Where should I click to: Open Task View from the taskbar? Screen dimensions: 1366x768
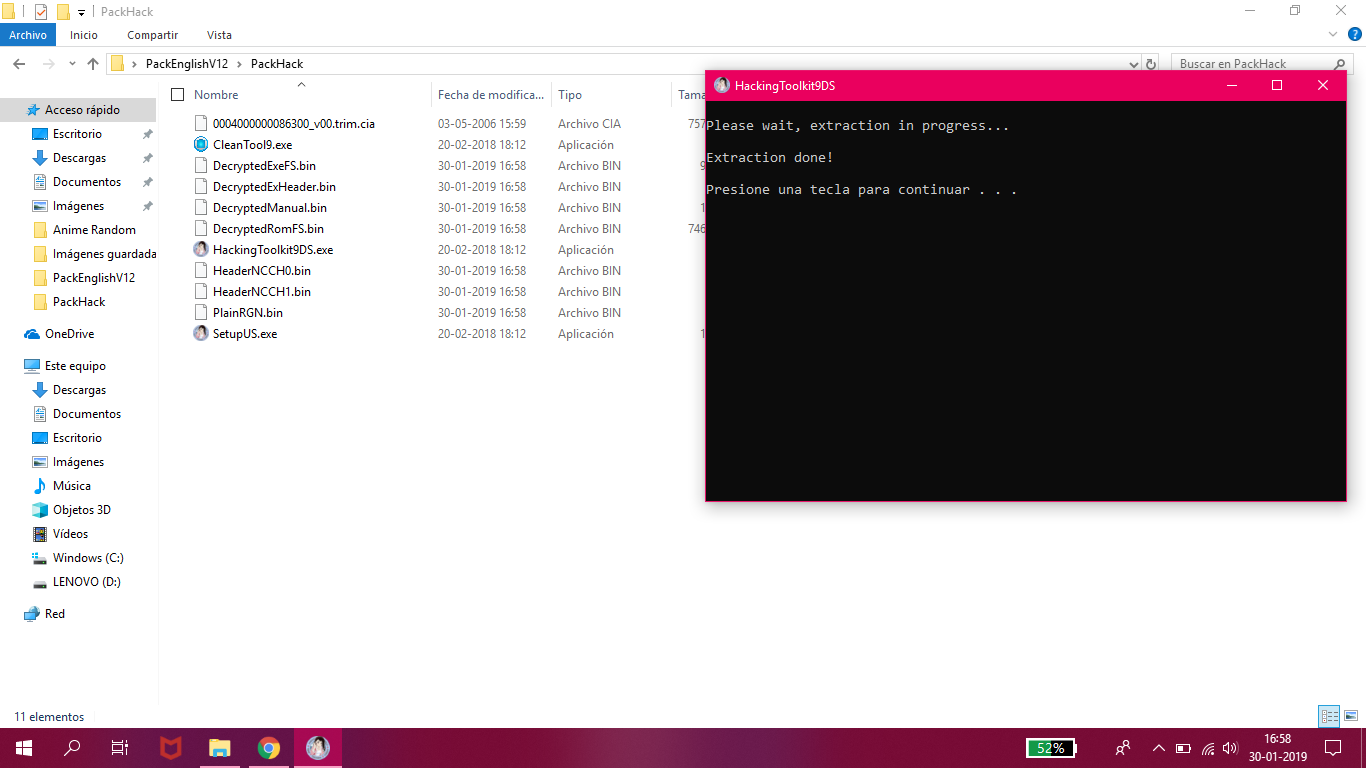[120, 748]
